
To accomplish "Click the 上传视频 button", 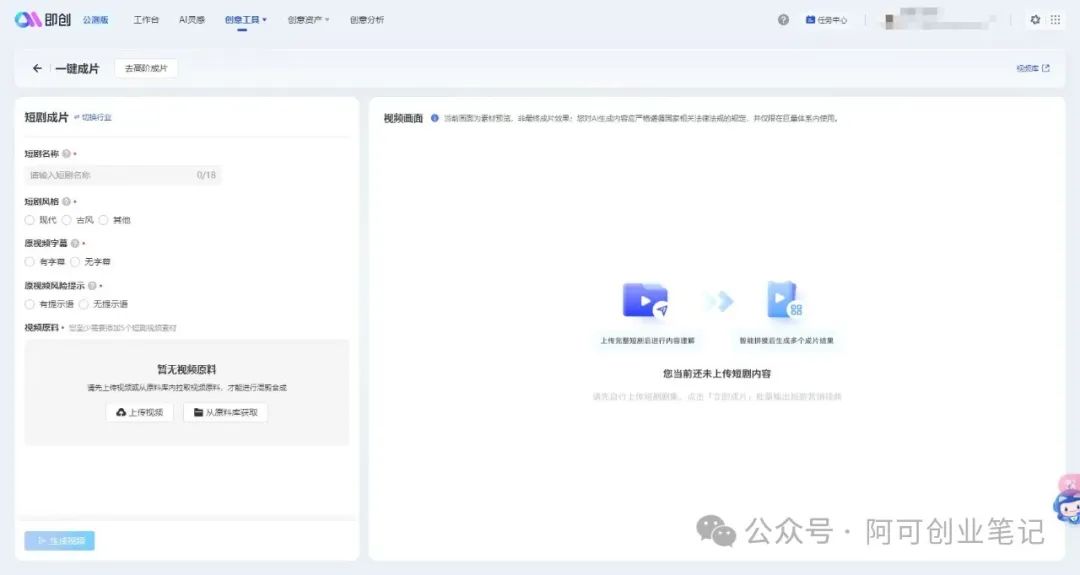I will pyautogui.click(x=140, y=412).
